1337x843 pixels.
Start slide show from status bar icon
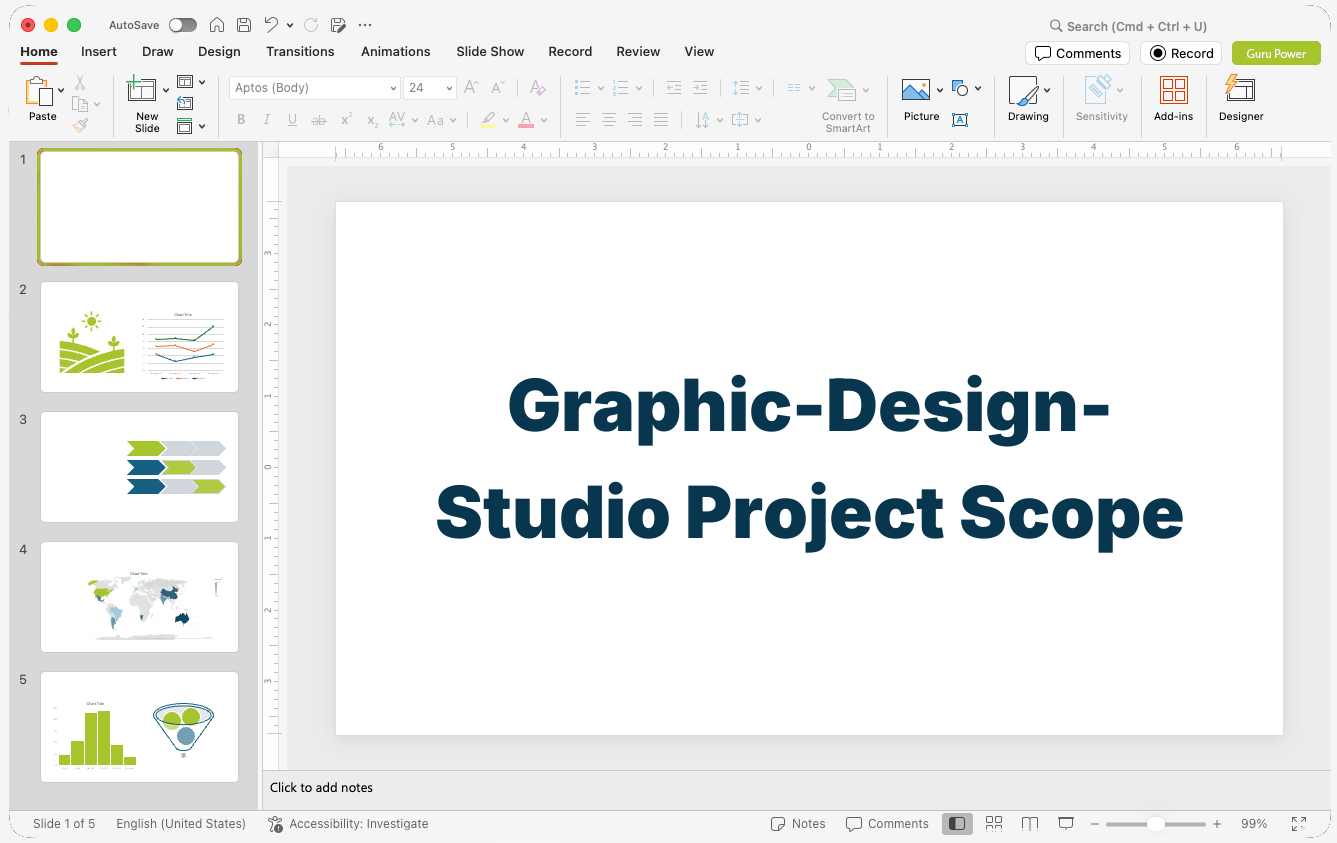pos(1066,824)
